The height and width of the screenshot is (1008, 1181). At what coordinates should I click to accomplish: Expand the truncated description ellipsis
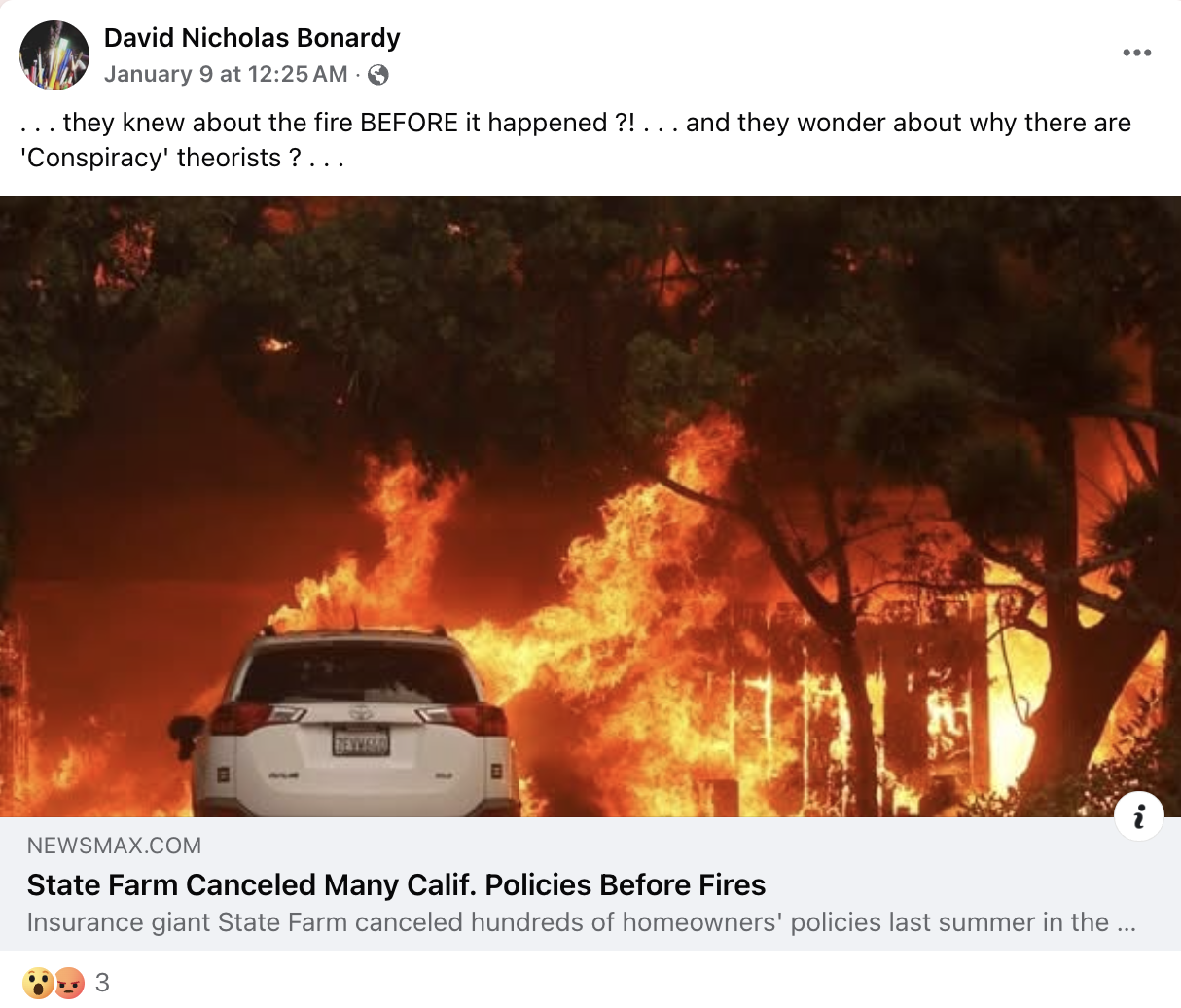[x=1127, y=922]
